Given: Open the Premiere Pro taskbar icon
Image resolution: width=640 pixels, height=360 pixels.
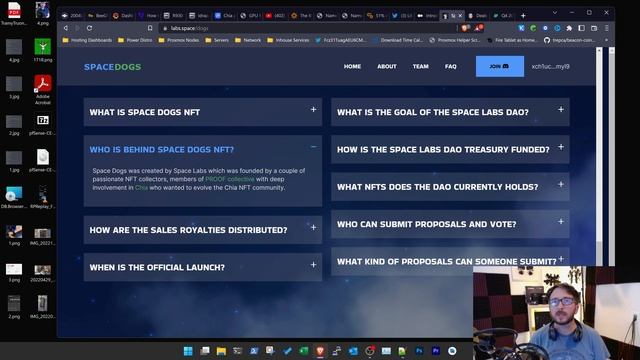Looking at the screenshot, I should pos(436,351).
